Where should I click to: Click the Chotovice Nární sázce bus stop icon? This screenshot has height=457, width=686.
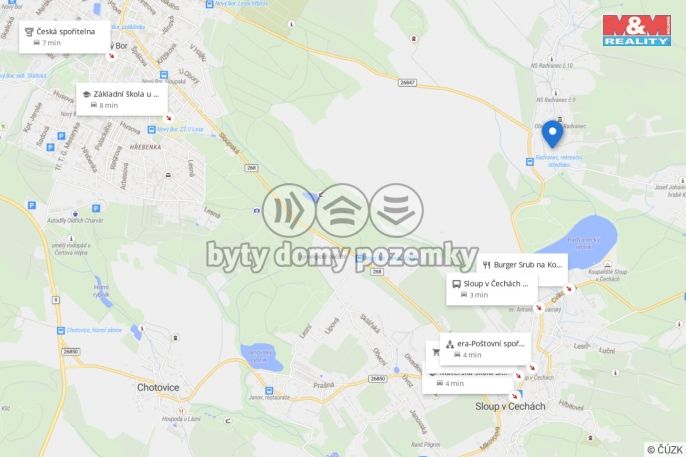61,330
